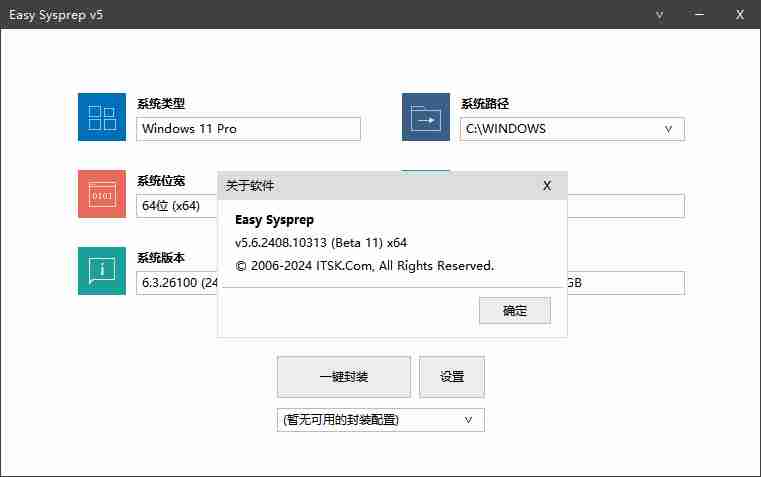
Task: Expand the 系统路径 C:\WINDOWS dropdown
Action: (x=669, y=129)
